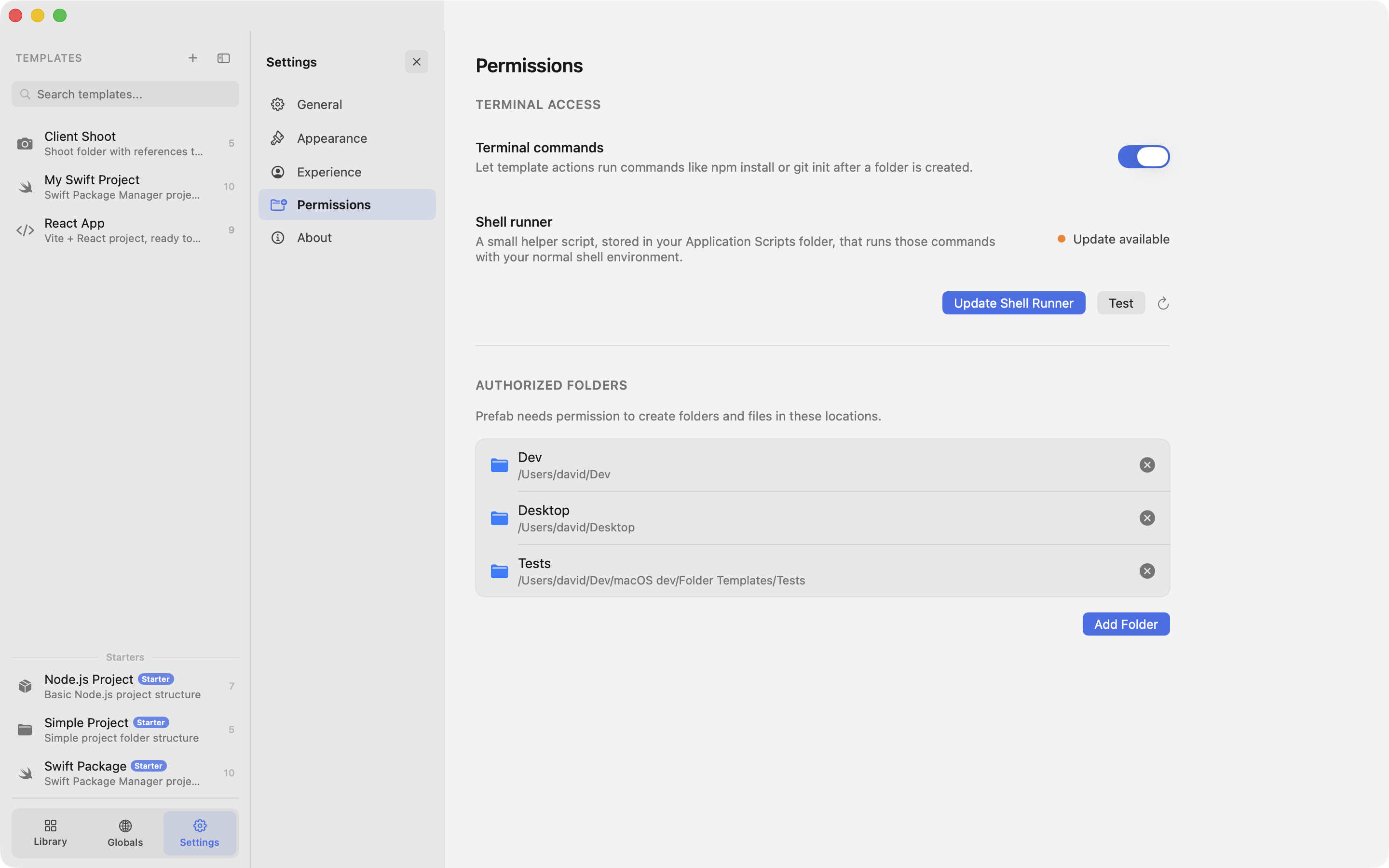Select the React App template
This screenshot has width=1389, height=868.
(125, 230)
